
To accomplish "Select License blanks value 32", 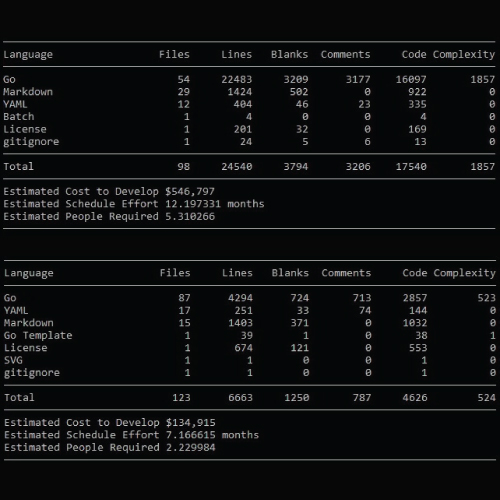I will pyautogui.click(x=302, y=129).
